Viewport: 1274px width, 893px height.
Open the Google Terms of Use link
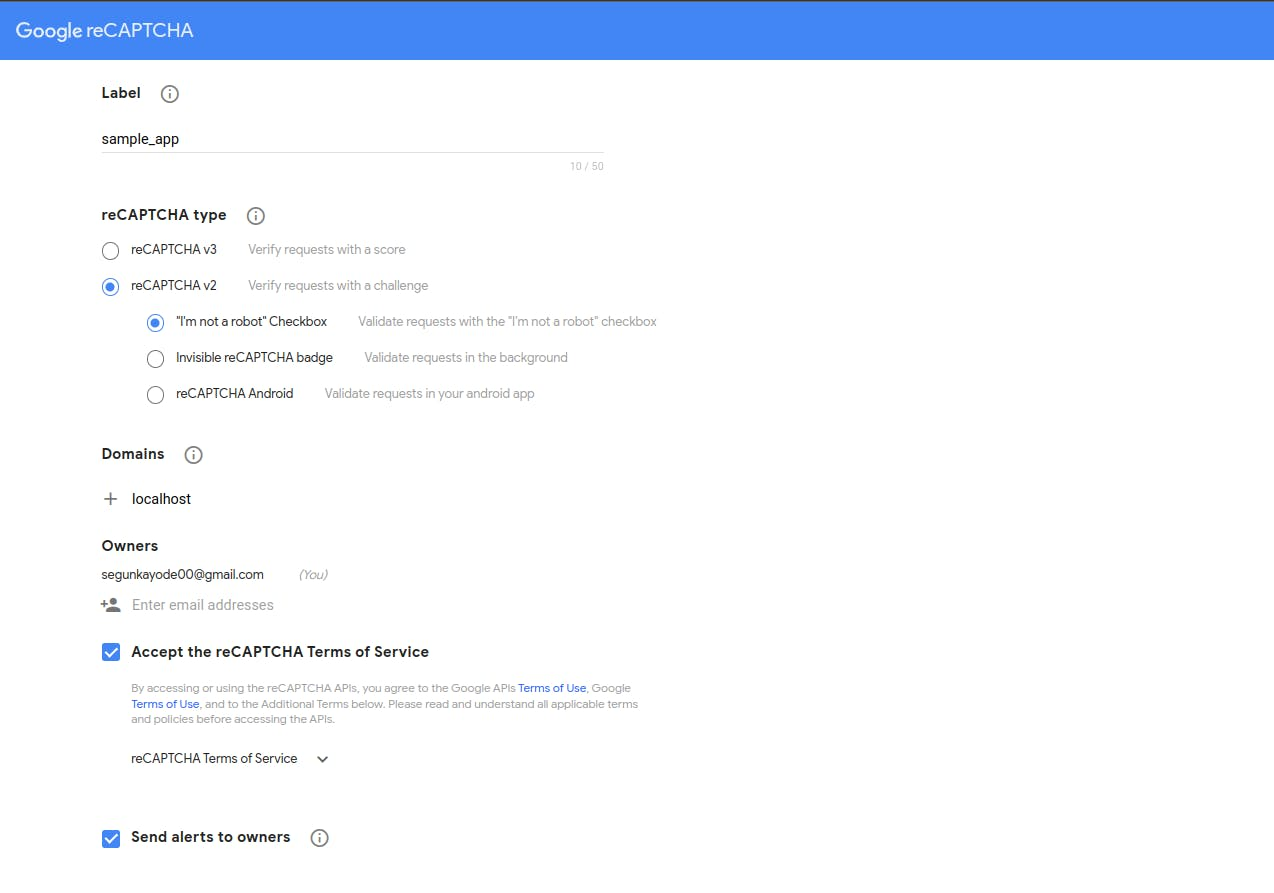click(x=165, y=704)
